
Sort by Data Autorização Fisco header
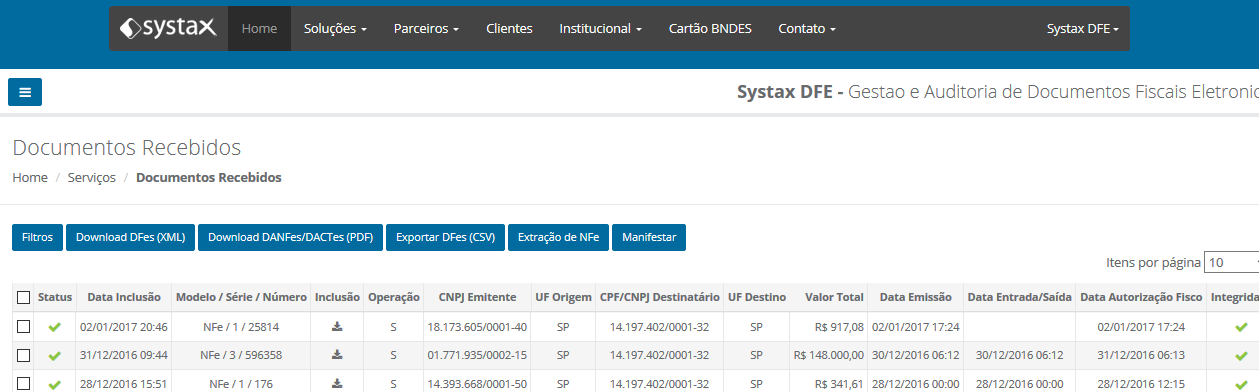pos(1141,297)
